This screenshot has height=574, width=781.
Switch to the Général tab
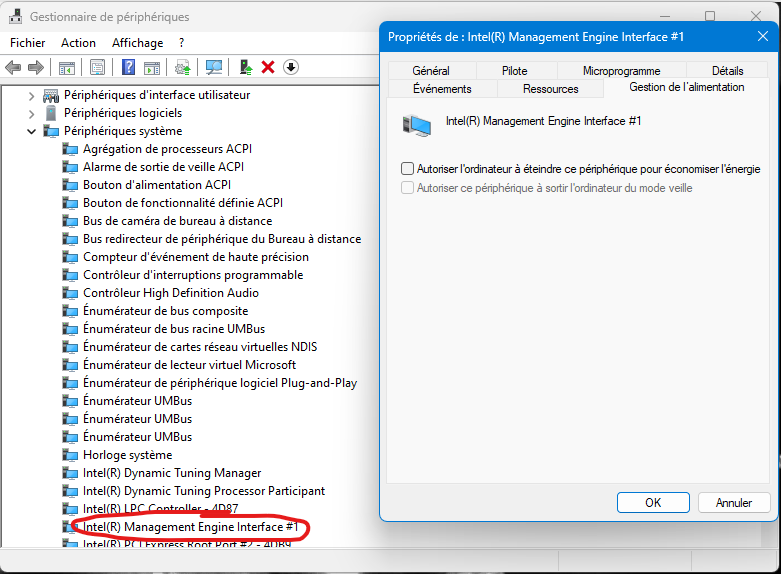click(431, 71)
